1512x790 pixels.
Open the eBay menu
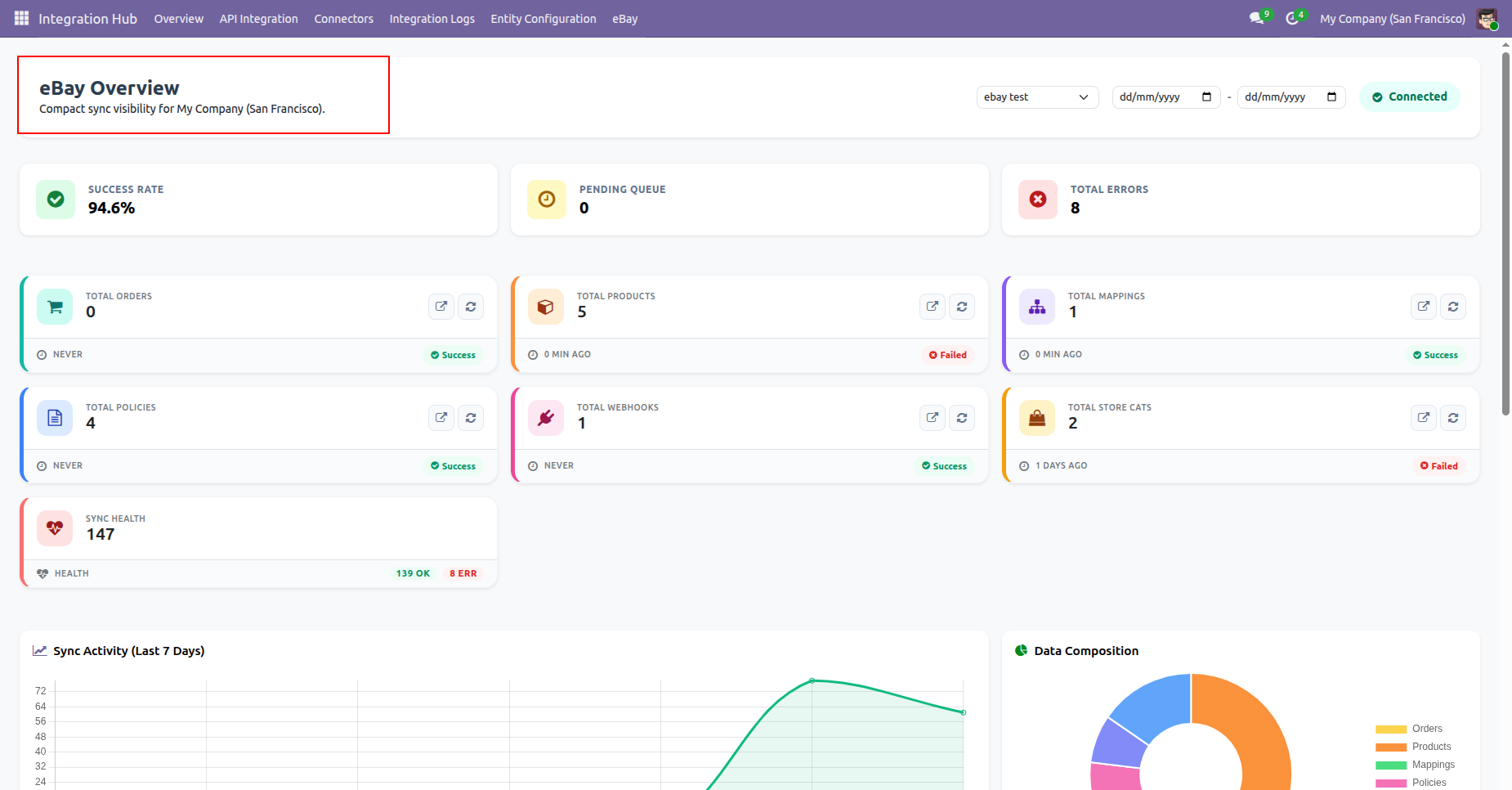625,19
